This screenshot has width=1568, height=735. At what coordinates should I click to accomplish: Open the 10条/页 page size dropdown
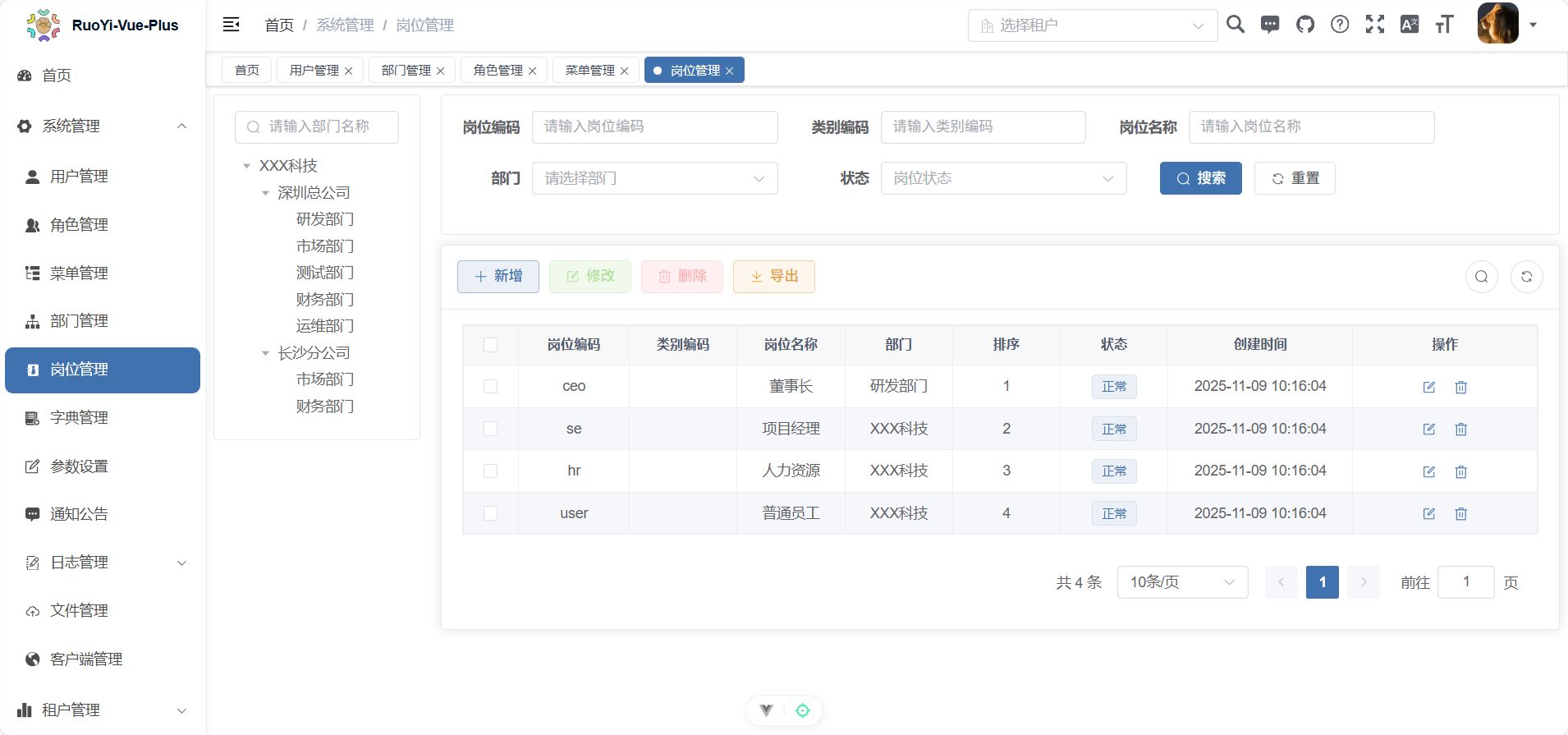pos(1181,582)
